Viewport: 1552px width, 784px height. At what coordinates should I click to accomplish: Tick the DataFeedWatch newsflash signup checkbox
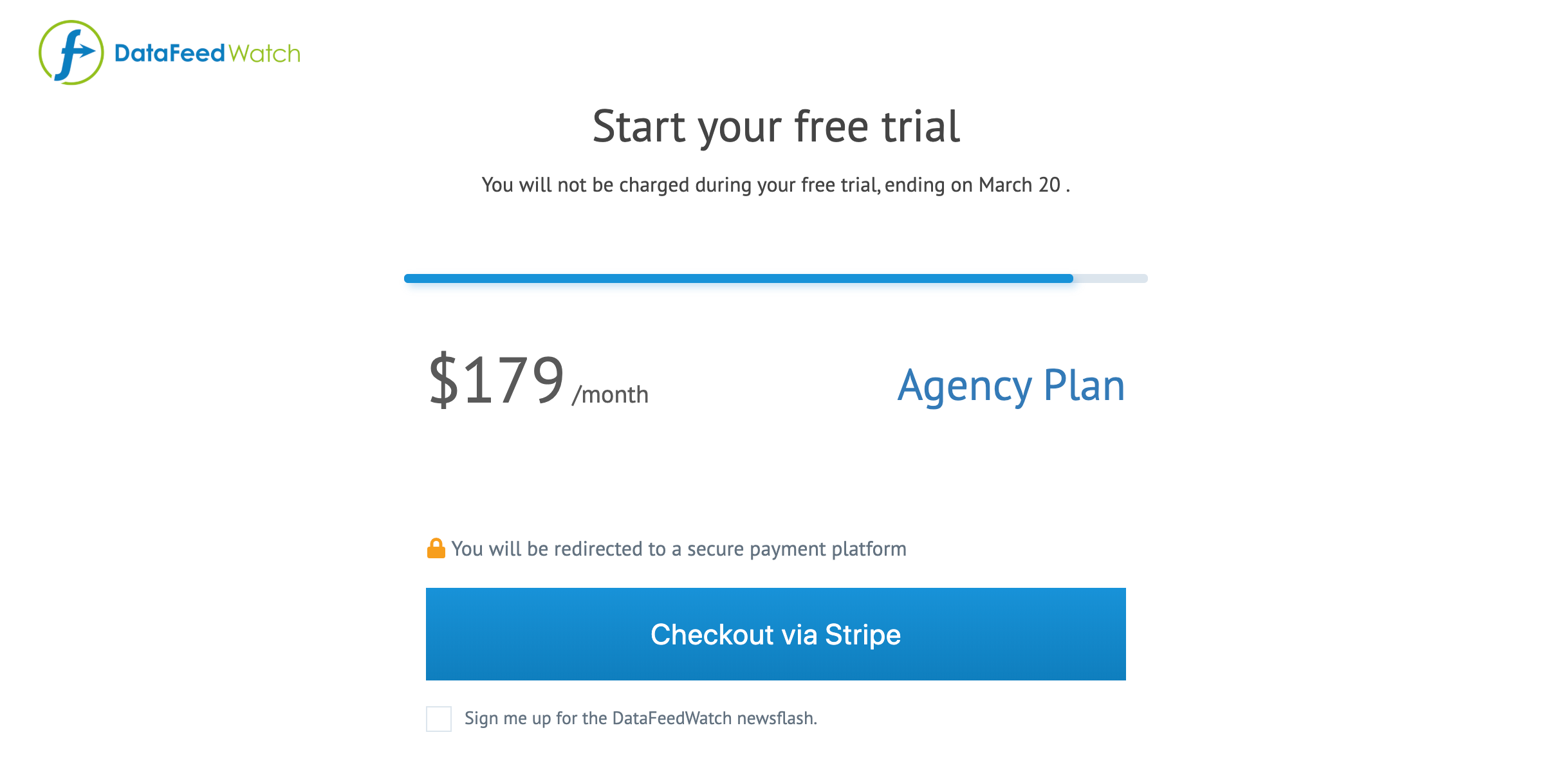[x=439, y=718]
